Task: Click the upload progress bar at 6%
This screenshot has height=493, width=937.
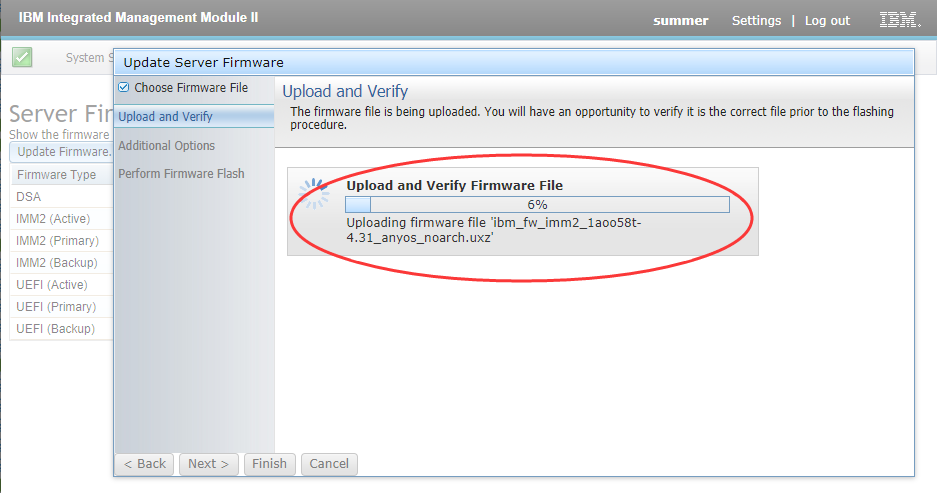Action: click(x=537, y=204)
